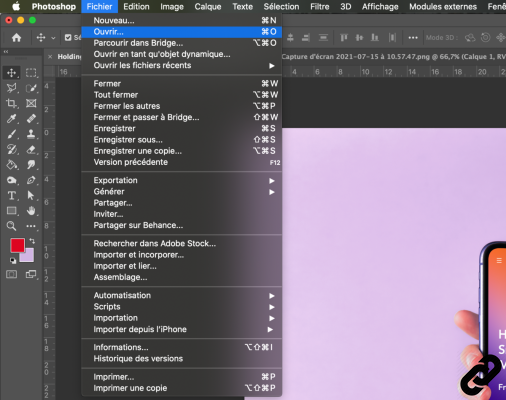
Task: Select the Brush tool
Action: coord(12,134)
